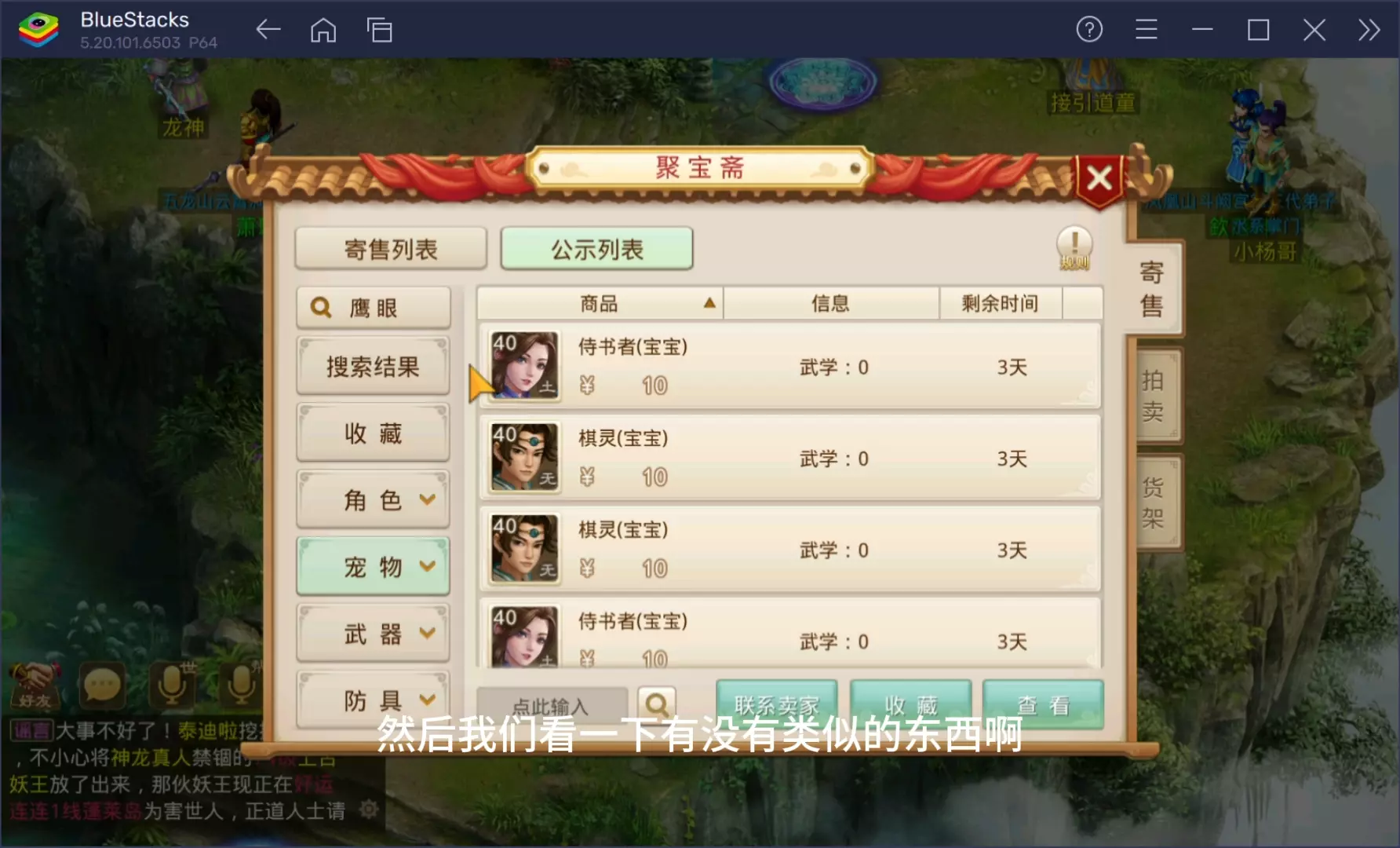1400x848 pixels.
Task: Click the magnifier search icon beside input
Action: point(657,704)
